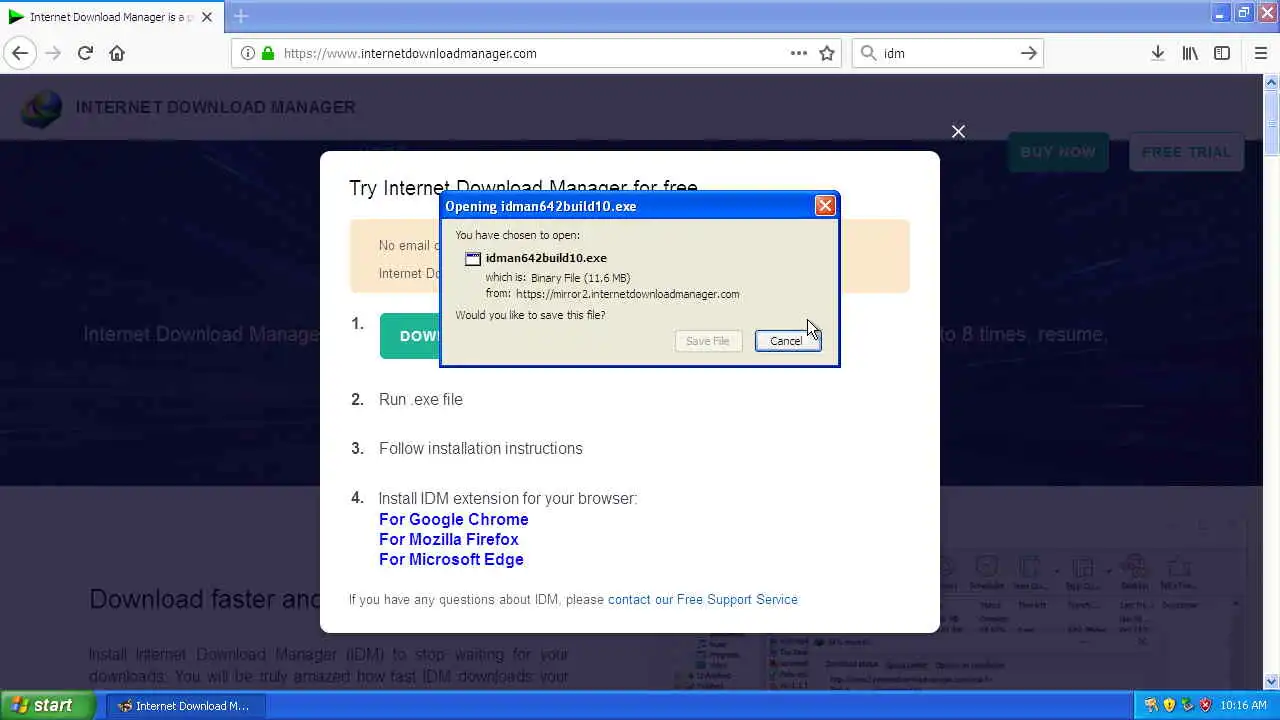Open the Windows start button
1280x720 pixels.
pos(48,705)
